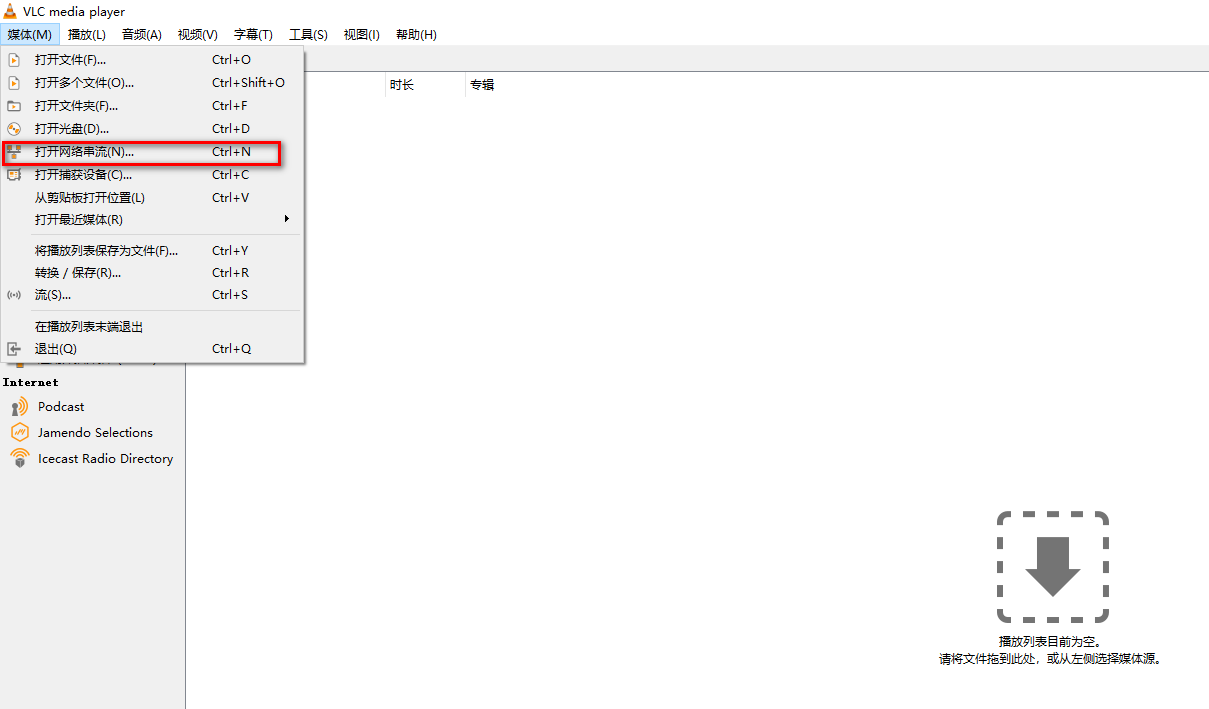The height and width of the screenshot is (709, 1209).
Task: Click the Open Capture Device icon
Action: click(x=14, y=175)
